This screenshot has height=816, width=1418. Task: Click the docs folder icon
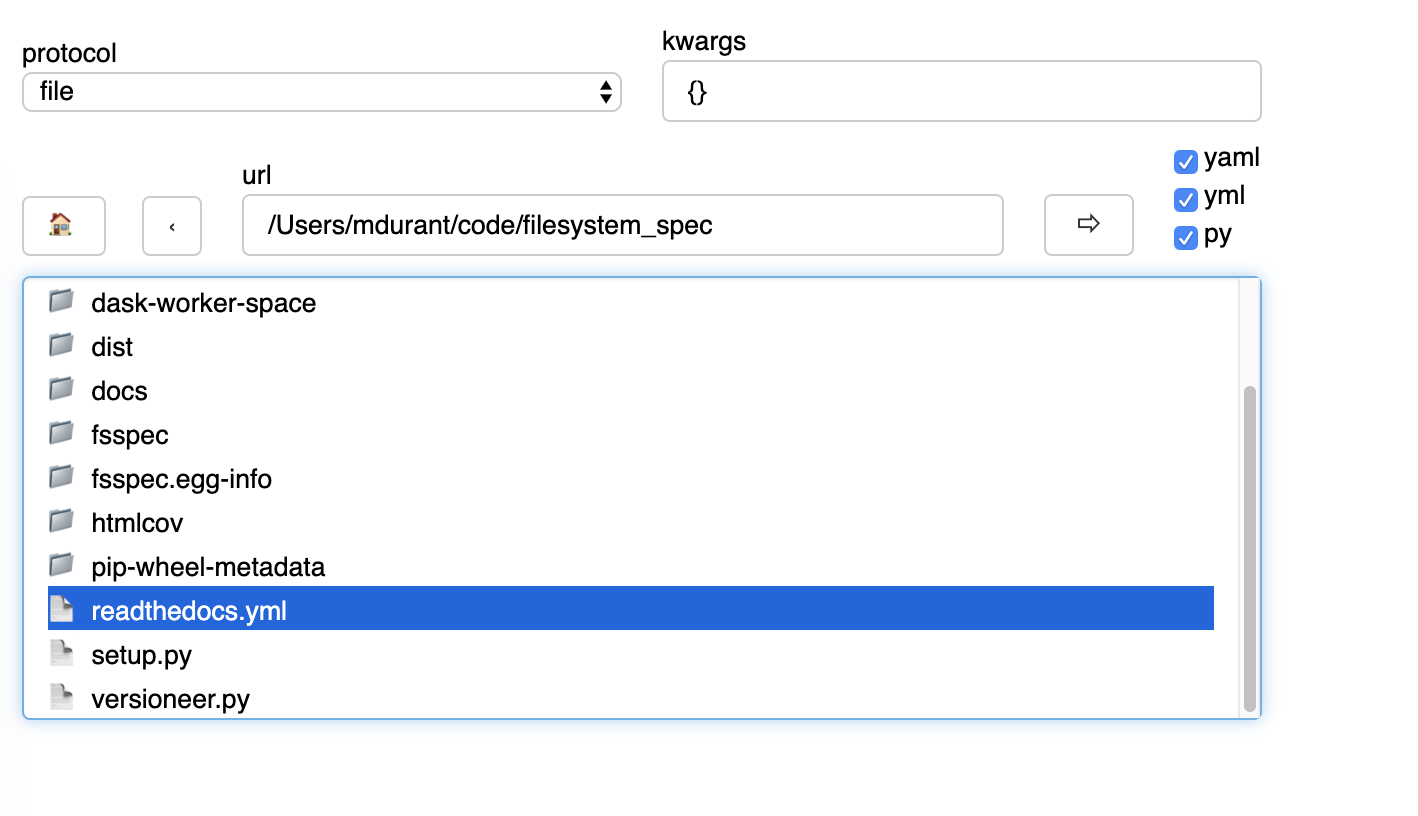[60, 389]
